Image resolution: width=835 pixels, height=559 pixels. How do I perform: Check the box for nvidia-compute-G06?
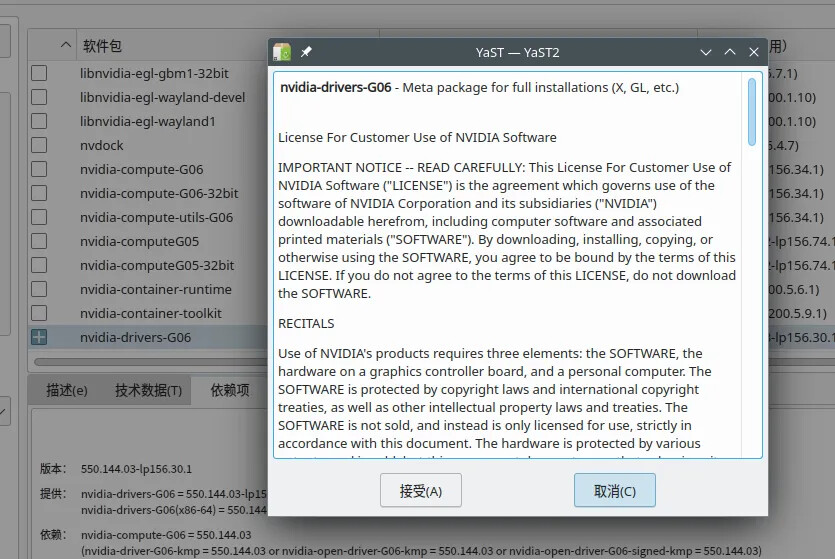tap(39, 169)
